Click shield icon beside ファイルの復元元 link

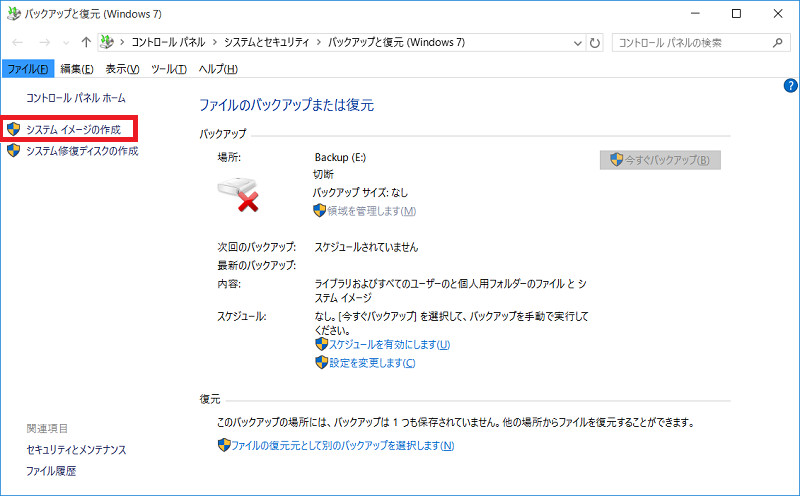click(224, 445)
